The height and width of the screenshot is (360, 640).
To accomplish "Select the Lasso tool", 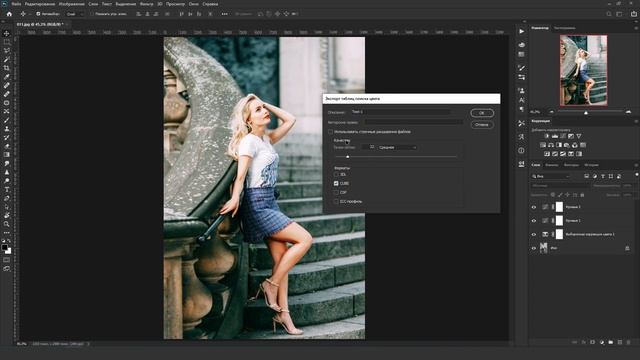I will (x=7, y=51).
